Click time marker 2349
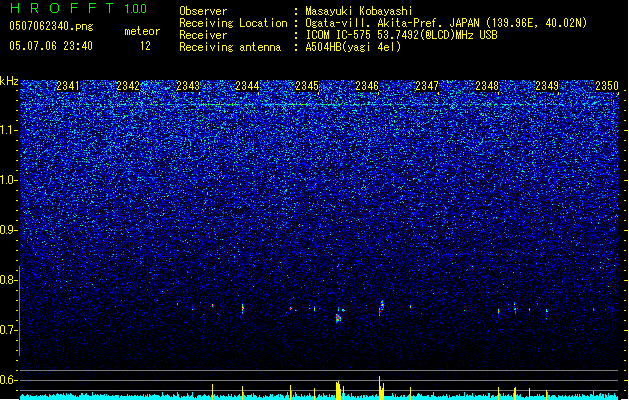Viewport: 629px width, 400px height. [547, 86]
